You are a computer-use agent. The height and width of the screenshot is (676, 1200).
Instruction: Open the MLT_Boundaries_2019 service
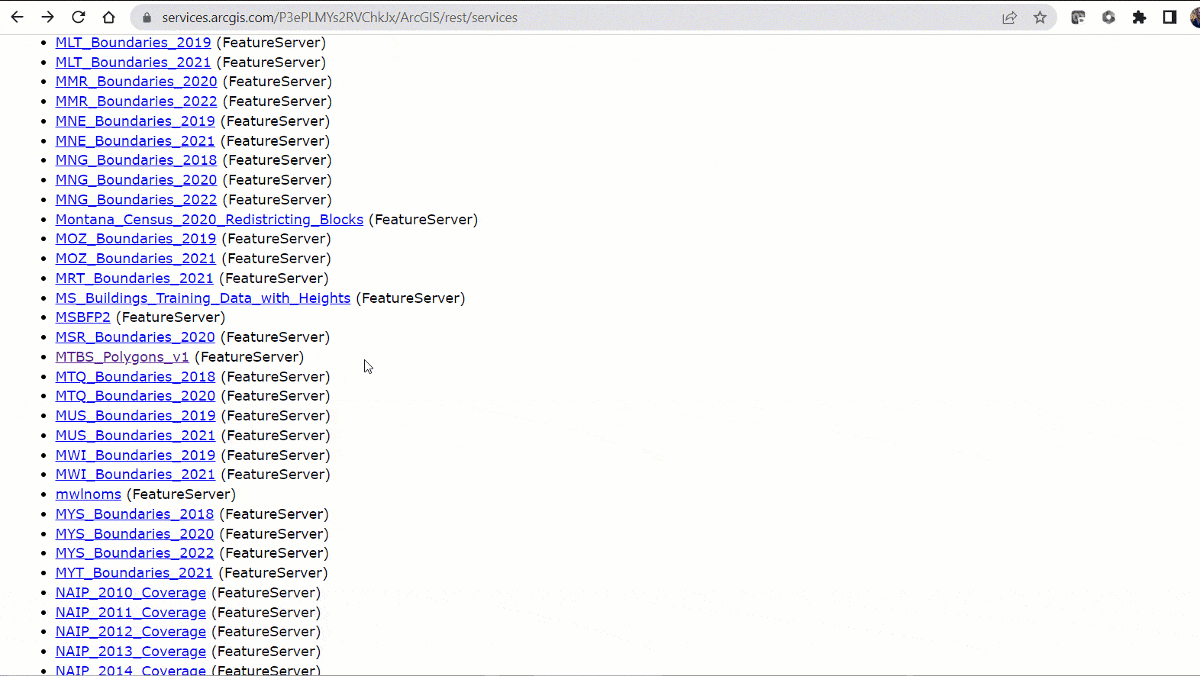pyautogui.click(x=132, y=42)
